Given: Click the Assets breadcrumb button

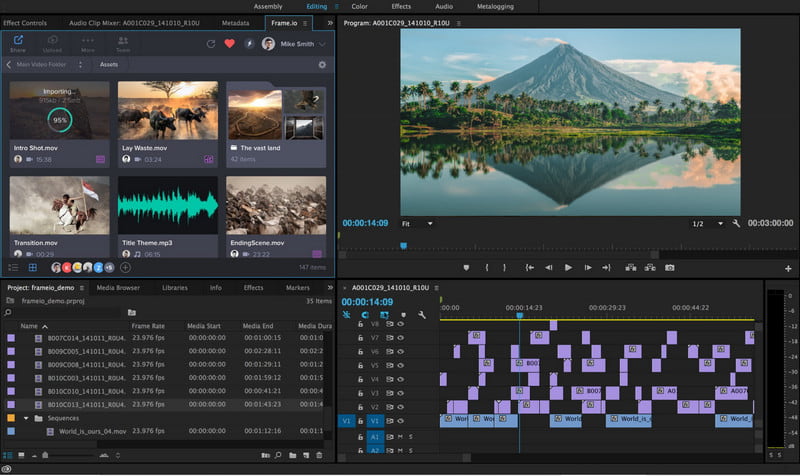Looking at the screenshot, I should (x=109, y=65).
